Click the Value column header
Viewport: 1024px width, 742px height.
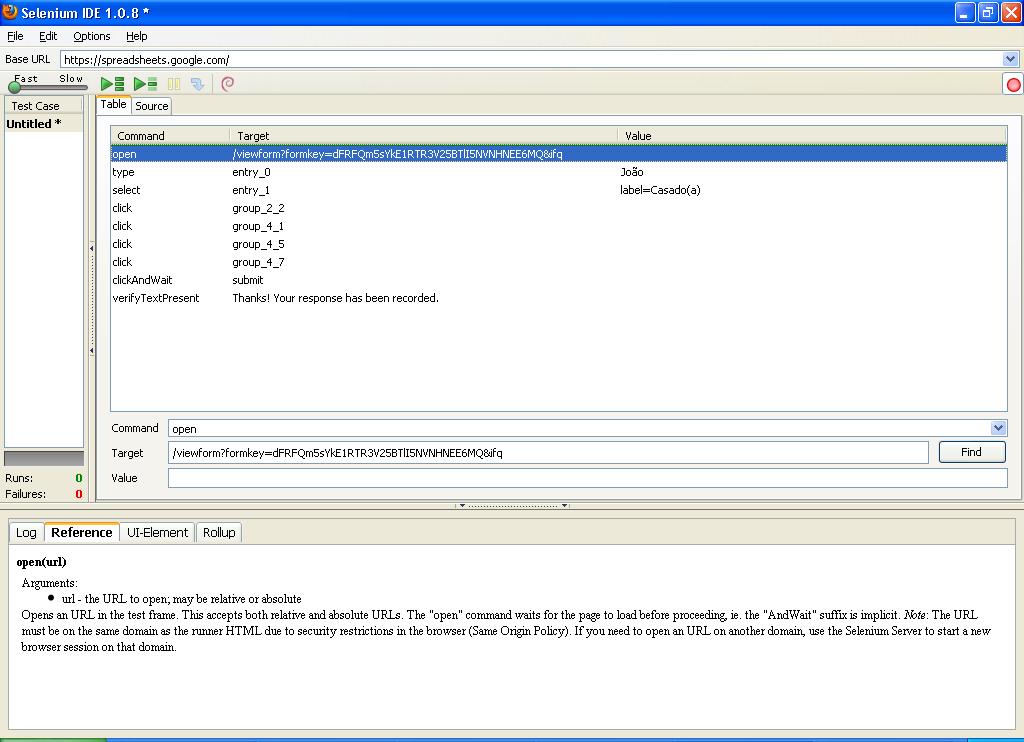pos(812,136)
